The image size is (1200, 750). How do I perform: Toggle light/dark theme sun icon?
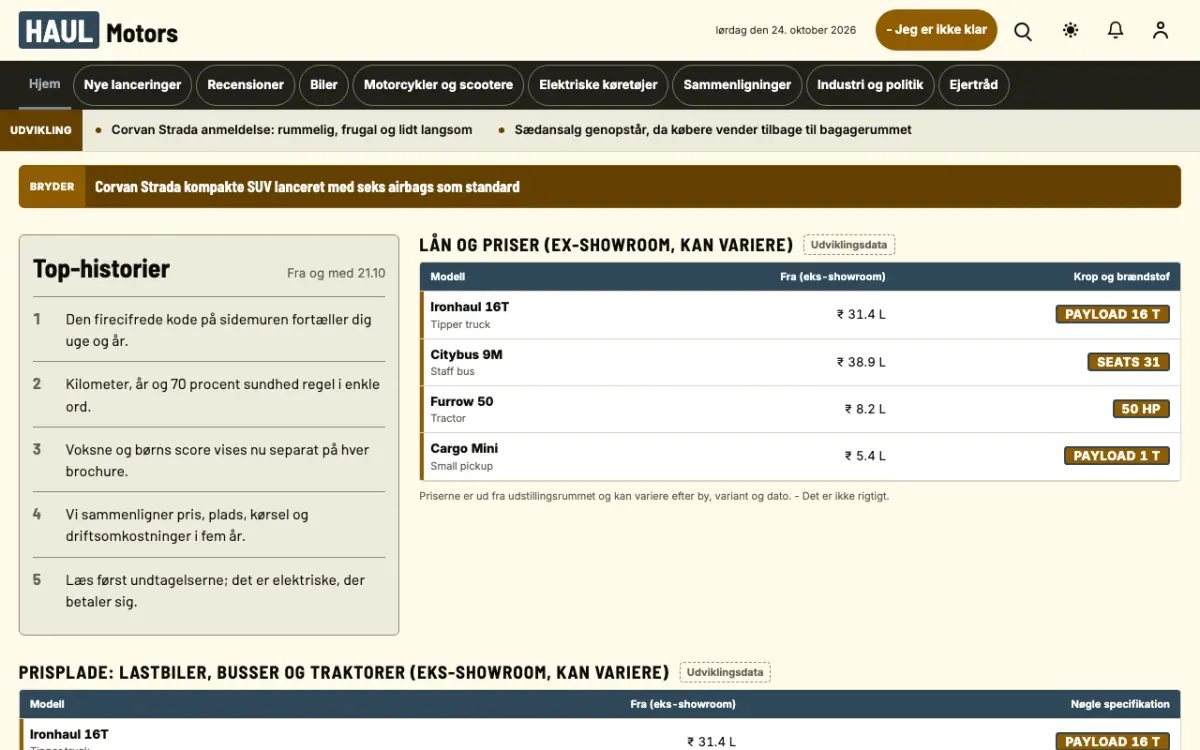click(1071, 30)
